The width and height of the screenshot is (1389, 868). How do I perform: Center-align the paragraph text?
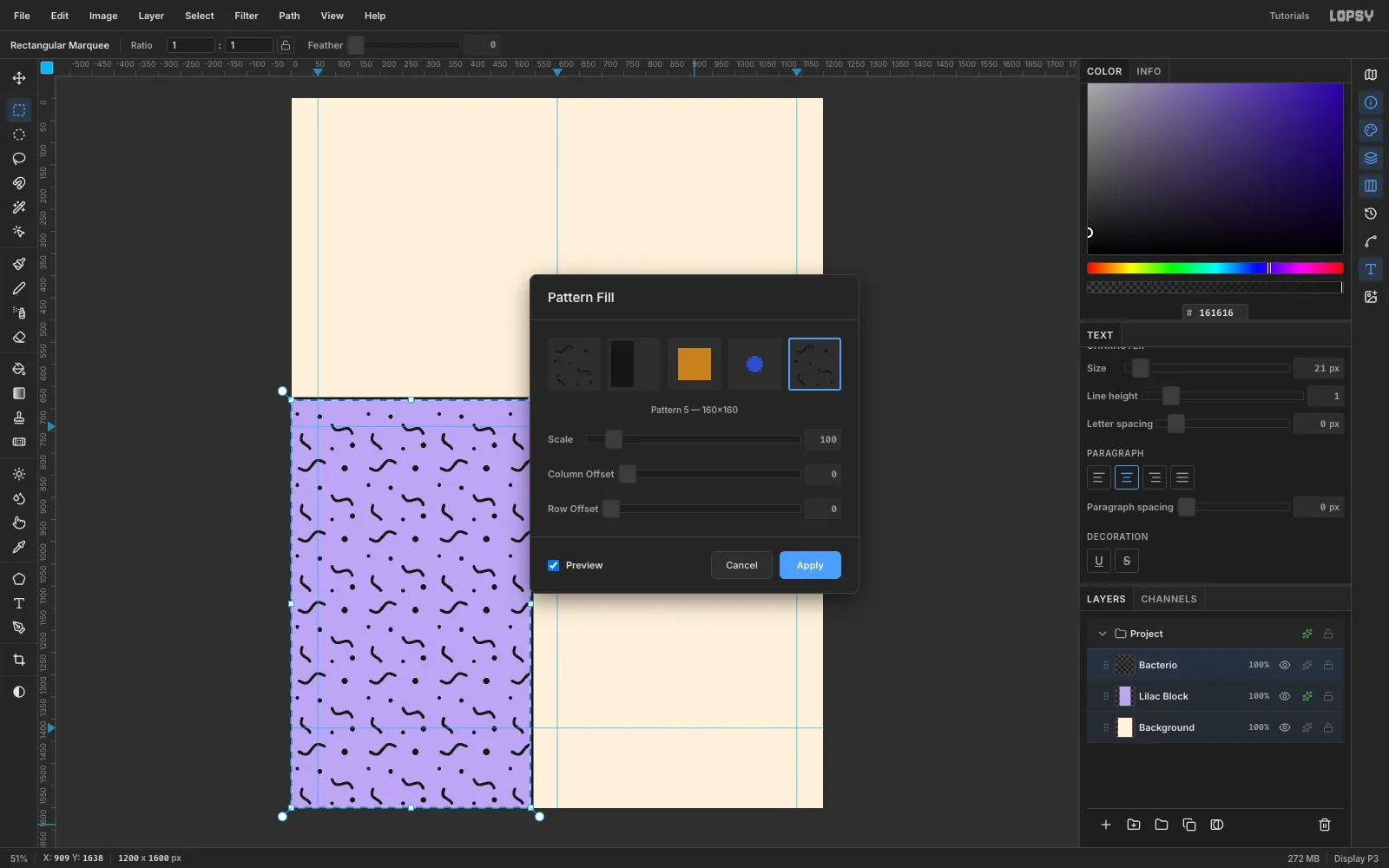tap(1127, 477)
